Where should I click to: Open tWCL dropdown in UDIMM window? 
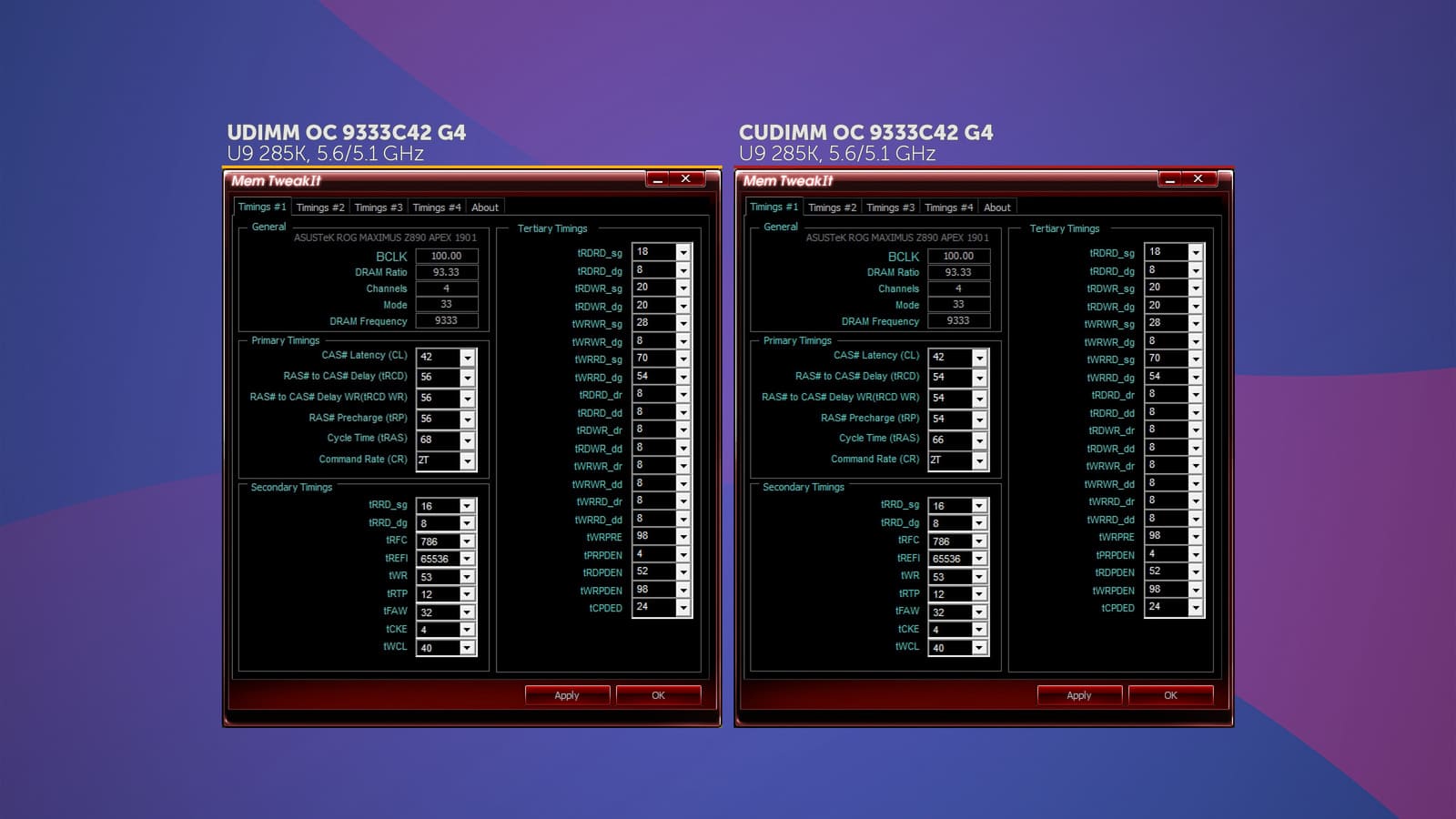click(467, 648)
